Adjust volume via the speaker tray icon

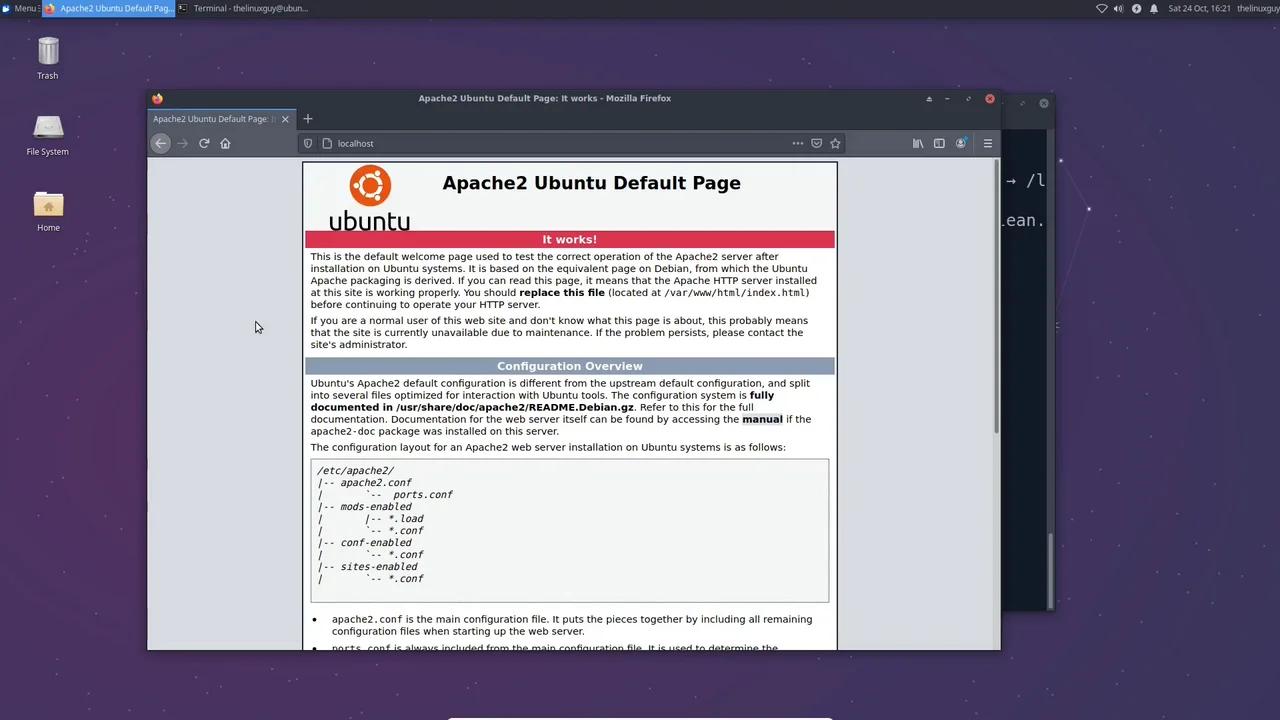[1117, 8]
